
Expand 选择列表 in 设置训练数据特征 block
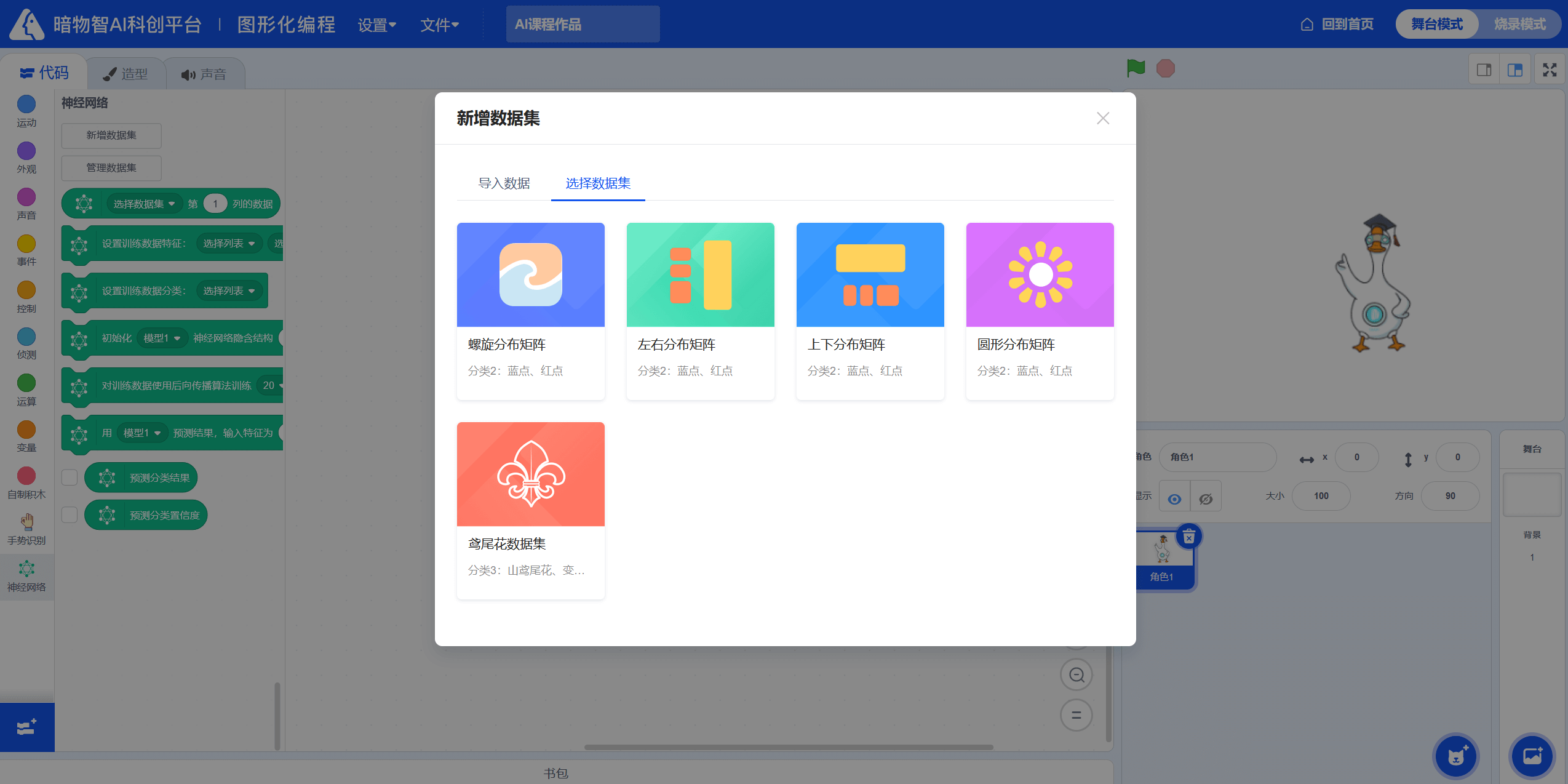(229, 243)
